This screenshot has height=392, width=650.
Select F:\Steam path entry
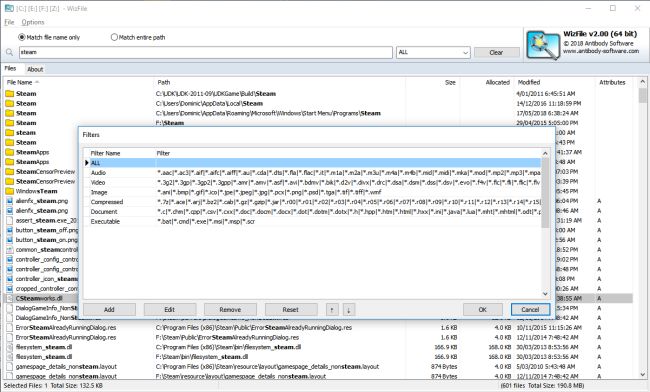click(x=170, y=123)
